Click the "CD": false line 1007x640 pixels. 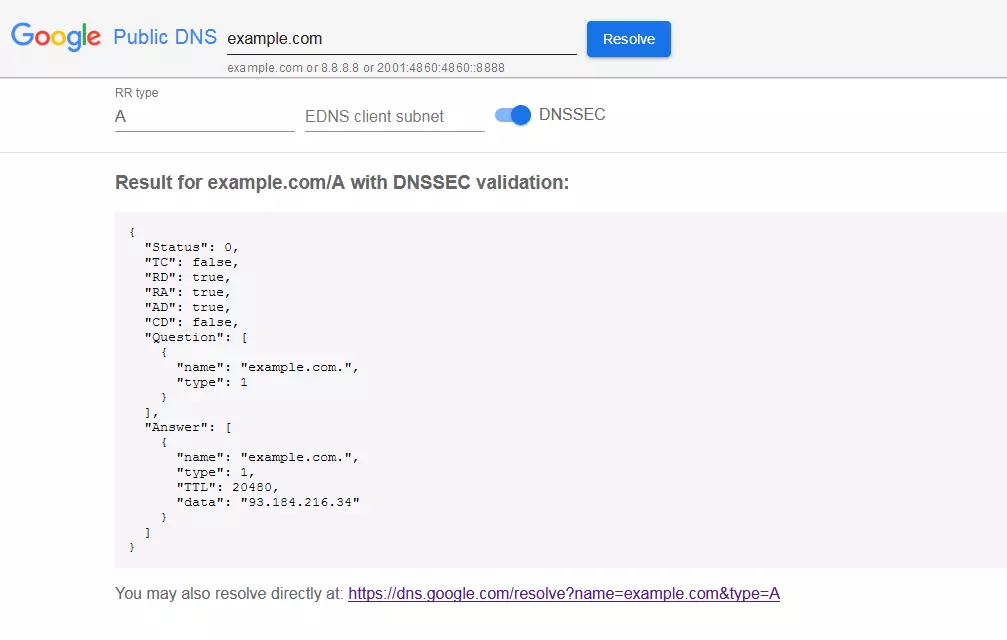point(191,322)
